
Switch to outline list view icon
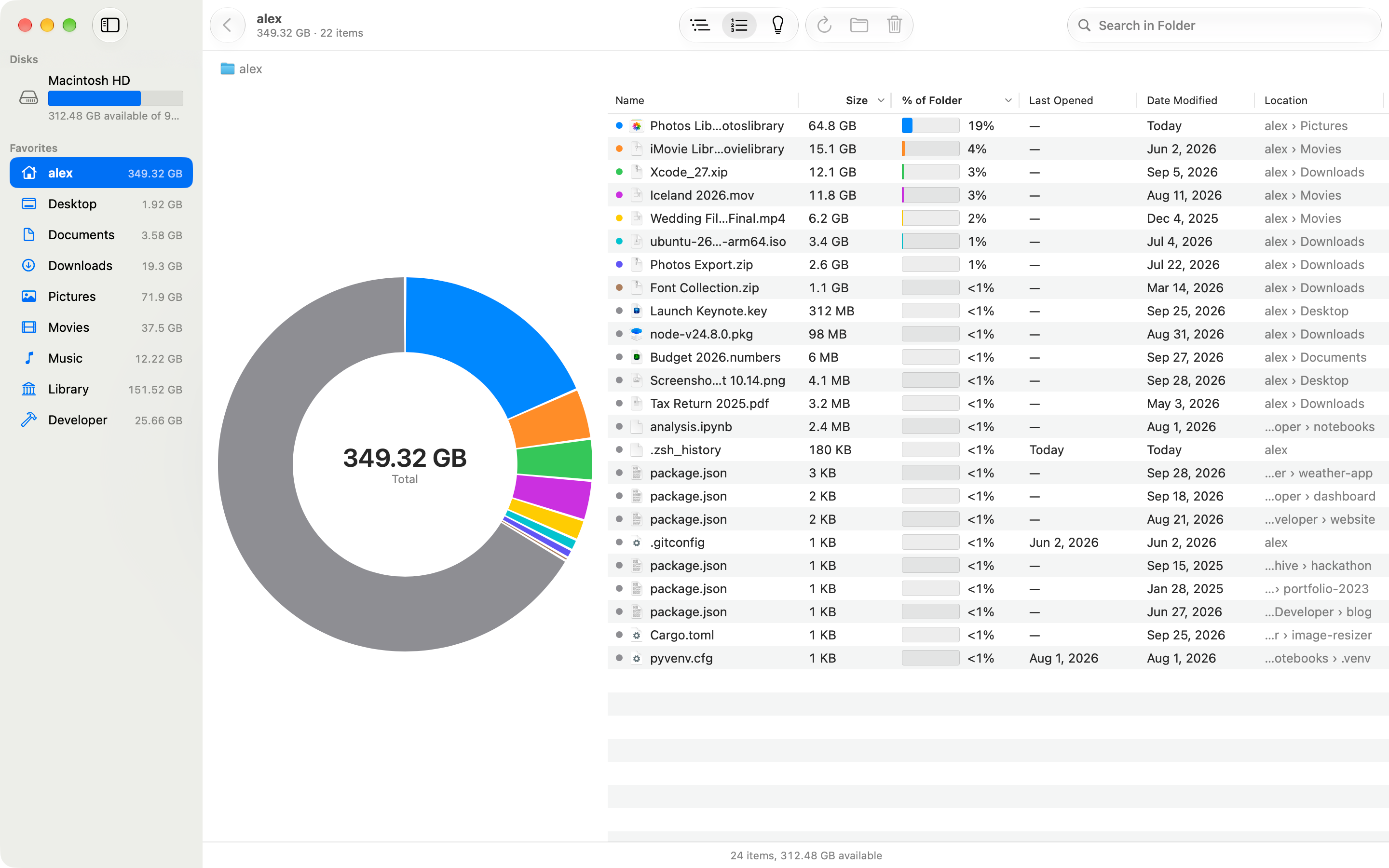(700, 25)
